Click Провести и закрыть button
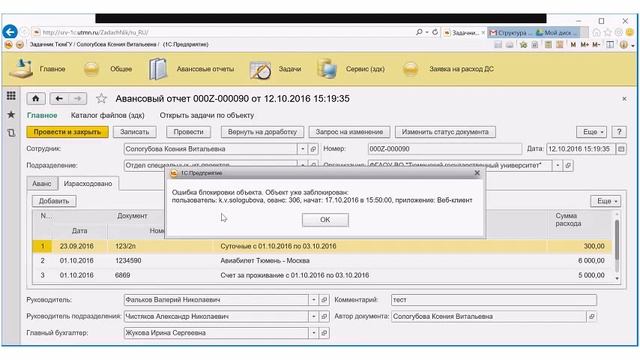Image resolution: width=640 pixels, height=360 pixels. click(x=67, y=132)
